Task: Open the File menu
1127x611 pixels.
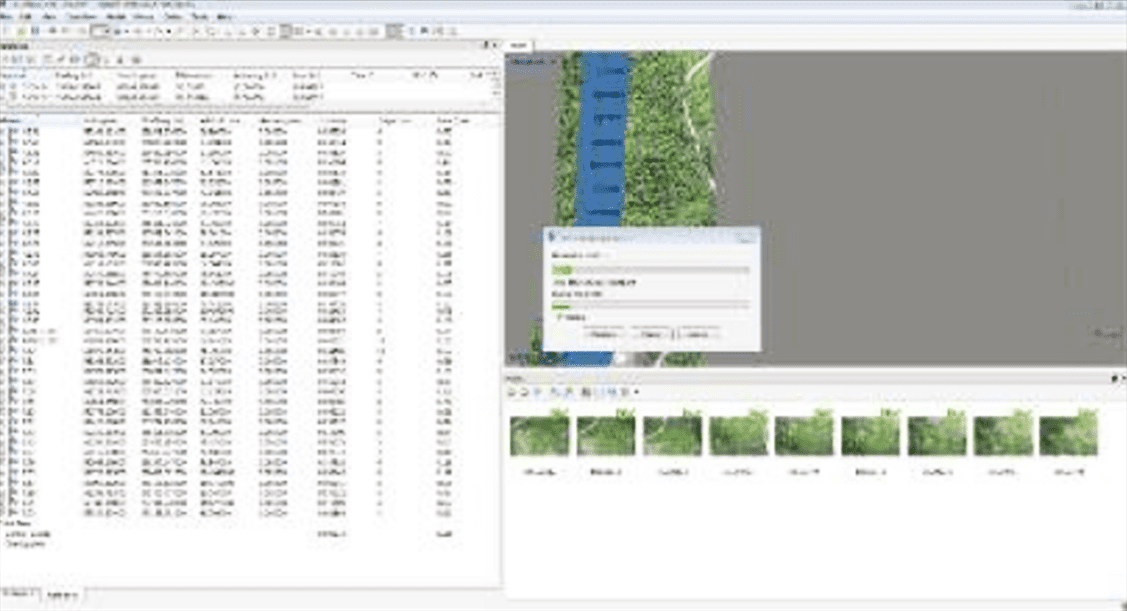Action: click(x=8, y=18)
